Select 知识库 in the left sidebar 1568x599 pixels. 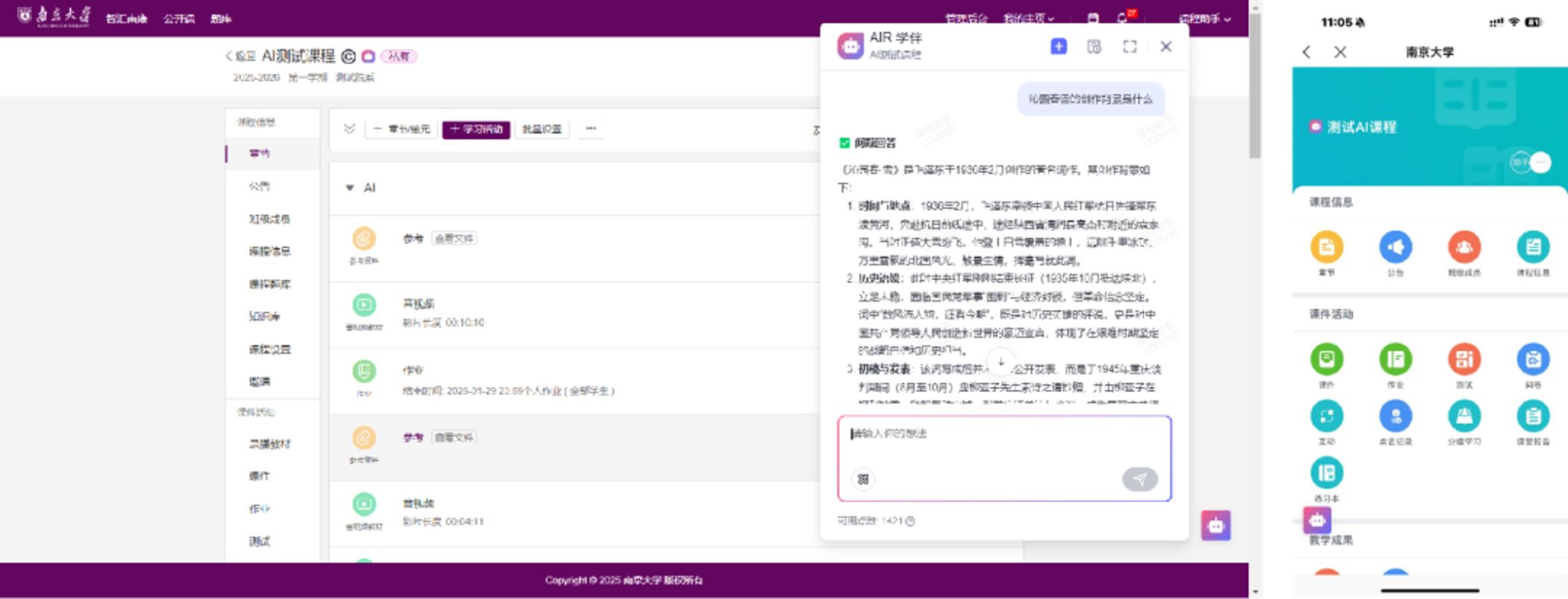click(x=264, y=317)
